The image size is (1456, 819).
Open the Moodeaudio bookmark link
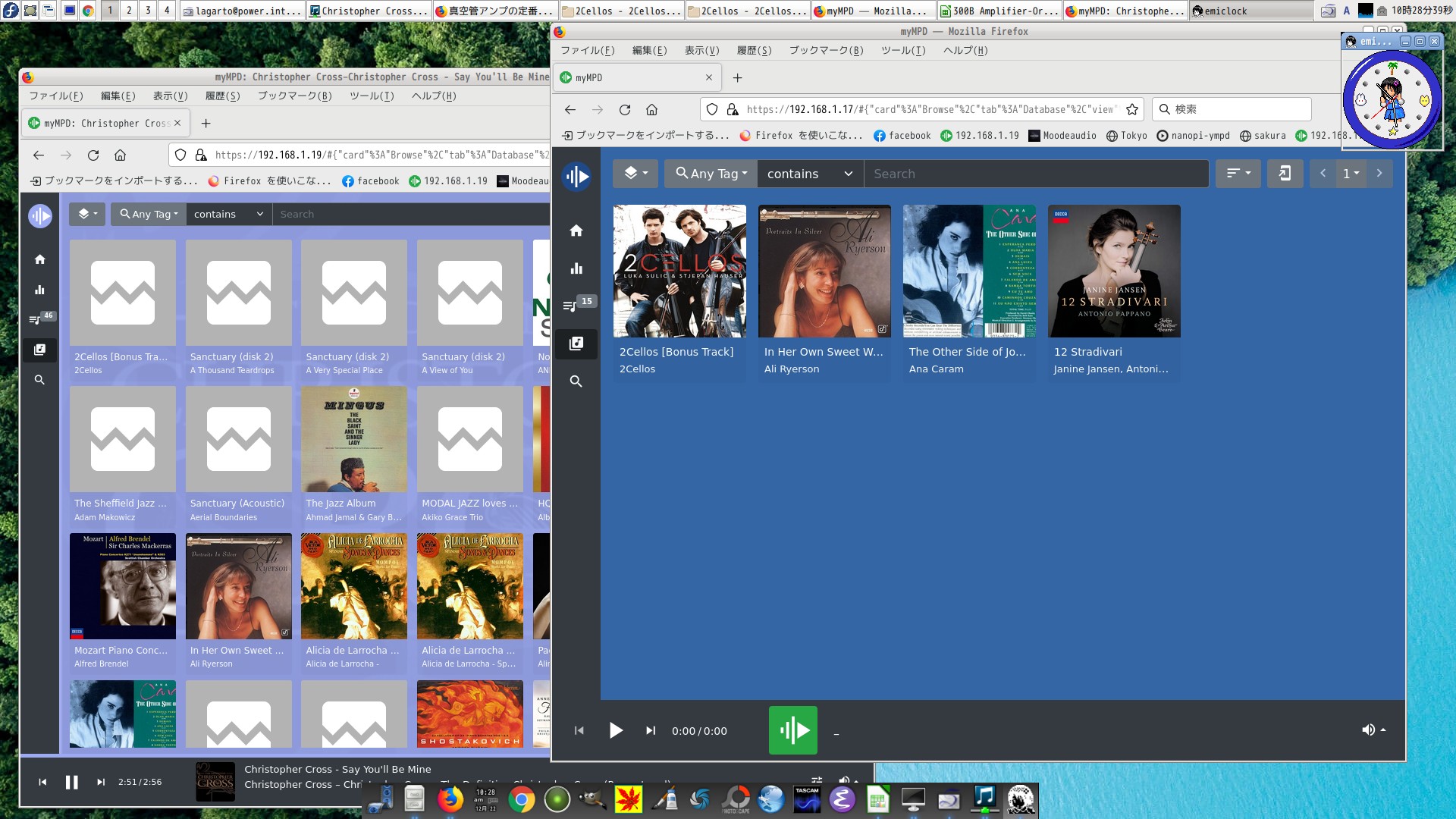pyautogui.click(x=1062, y=136)
